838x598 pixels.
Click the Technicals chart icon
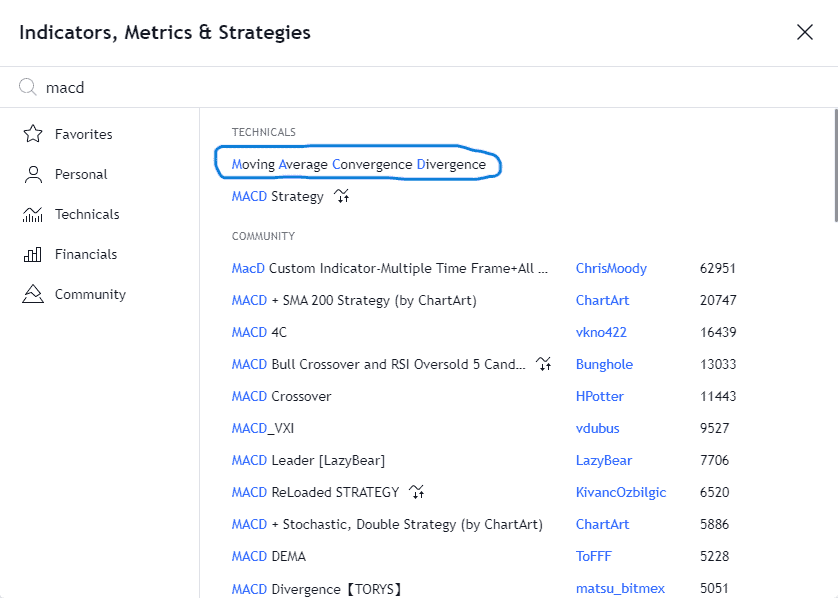pos(33,214)
